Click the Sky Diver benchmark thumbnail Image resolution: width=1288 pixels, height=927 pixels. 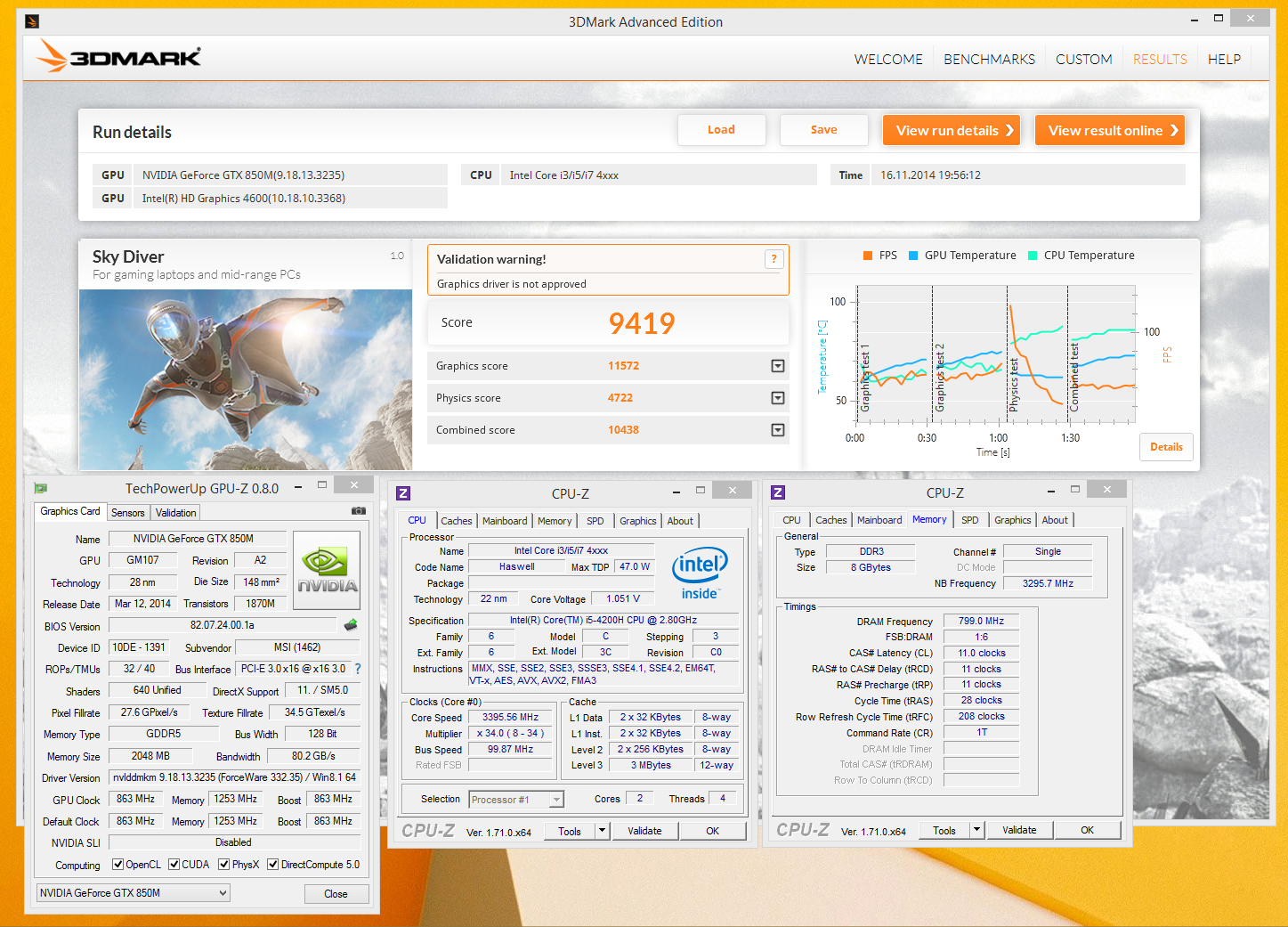246,379
